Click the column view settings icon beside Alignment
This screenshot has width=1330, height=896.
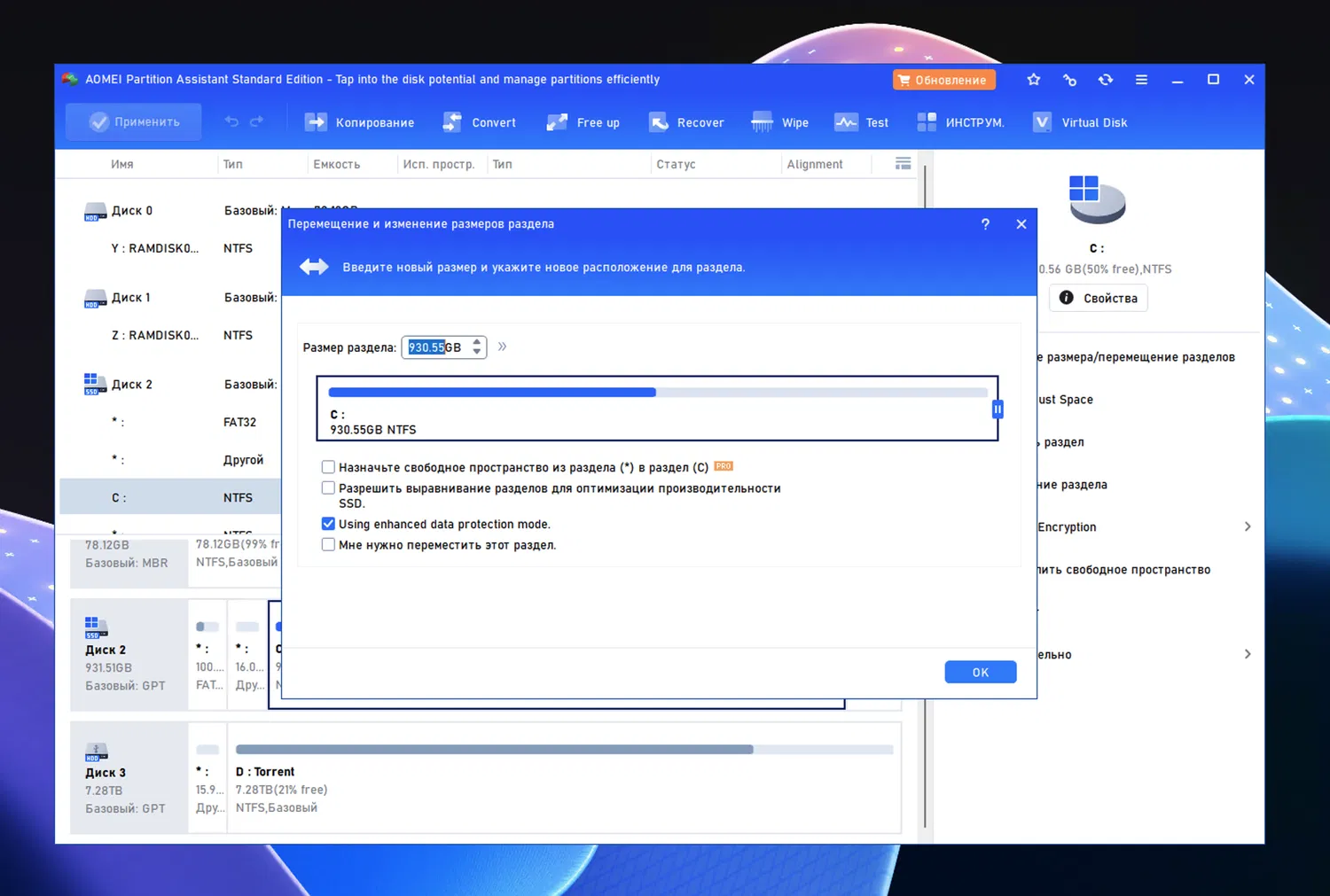904,163
